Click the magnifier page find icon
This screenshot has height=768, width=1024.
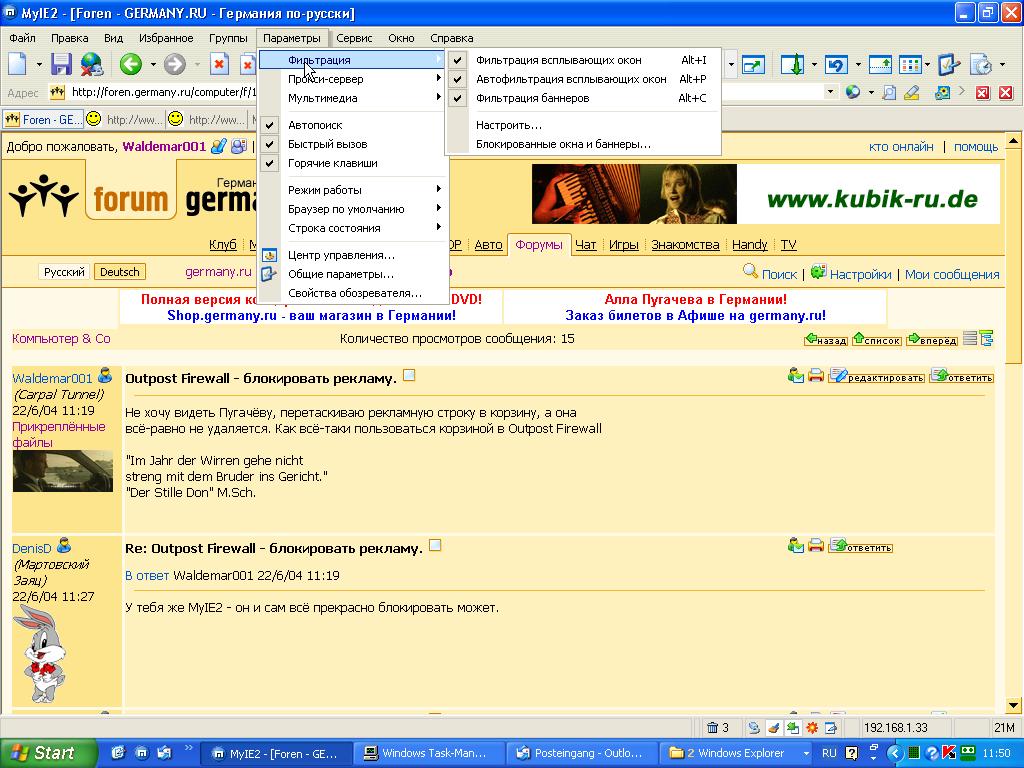(889, 92)
